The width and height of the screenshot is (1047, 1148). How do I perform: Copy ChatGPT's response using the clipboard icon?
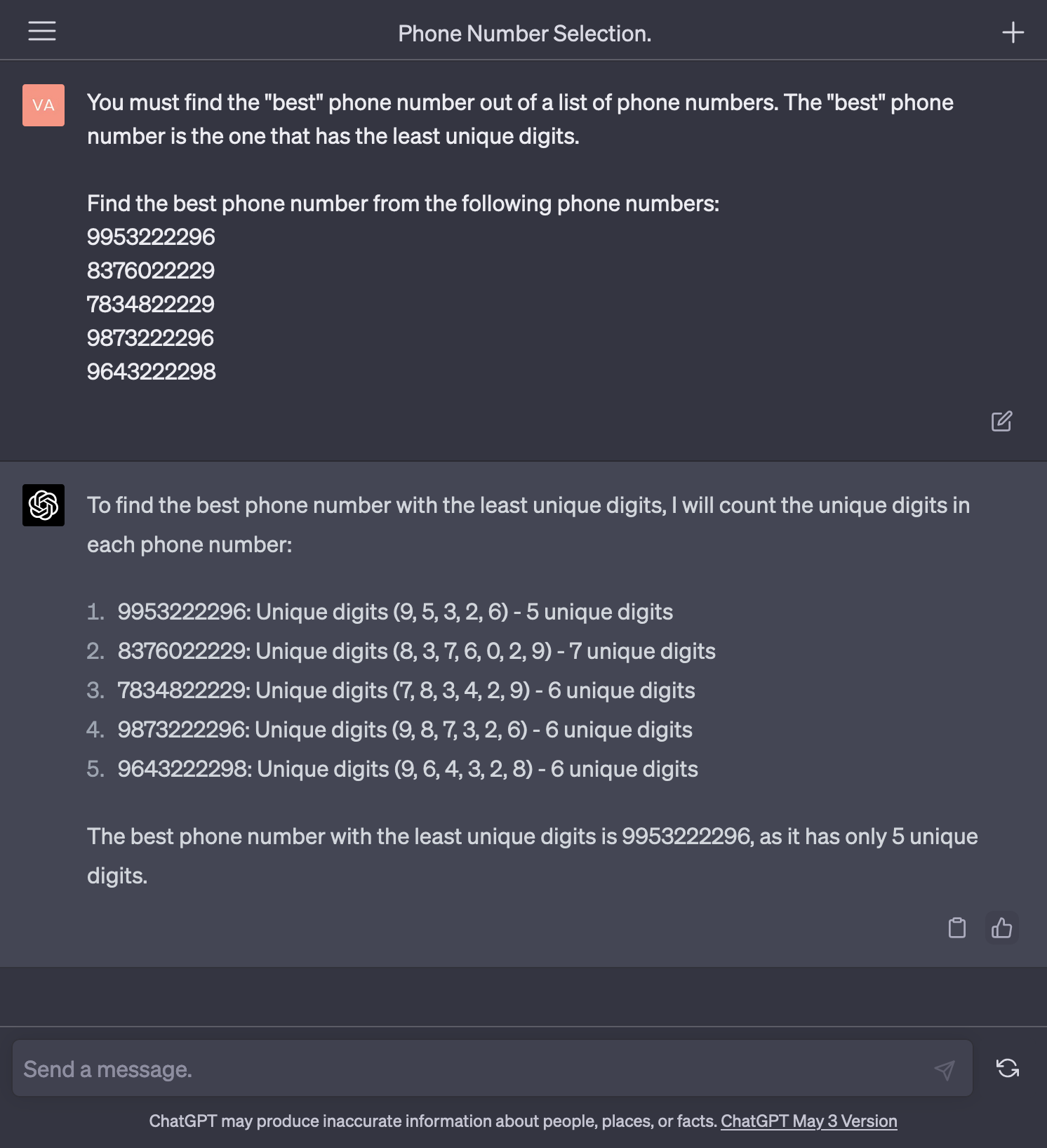pyautogui.click(x=956, y=928)
